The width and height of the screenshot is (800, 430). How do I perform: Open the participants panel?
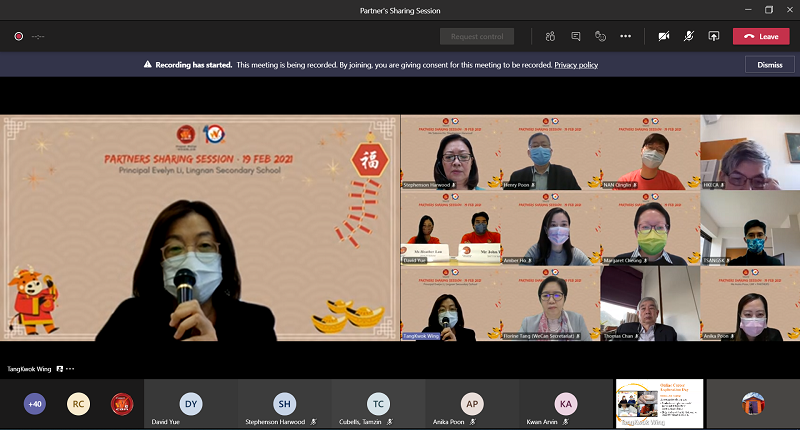(550, 36)
